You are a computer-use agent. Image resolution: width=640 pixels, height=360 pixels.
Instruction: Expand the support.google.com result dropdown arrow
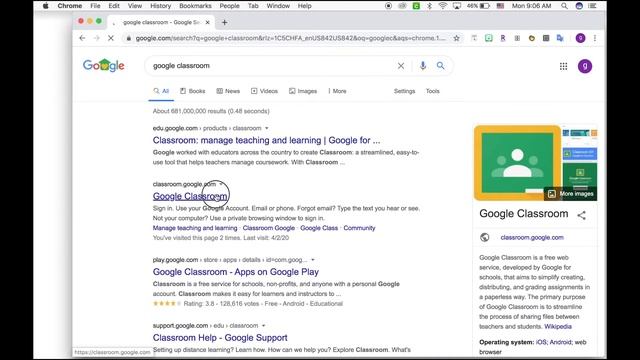pyautogui.click(x=263, y=326)
